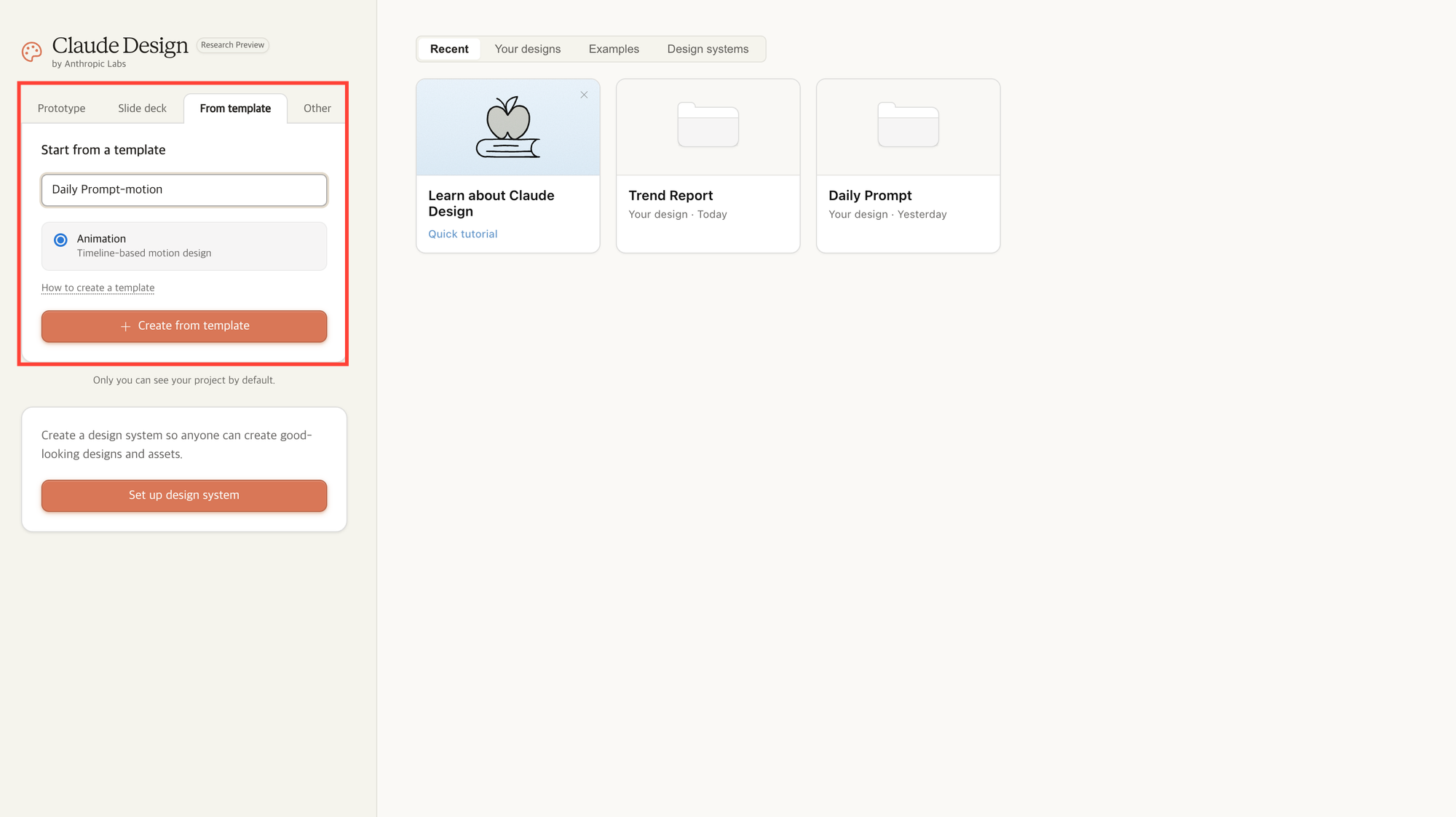
Task: Open the Trend Report folder icon
Action: point(708,125)
